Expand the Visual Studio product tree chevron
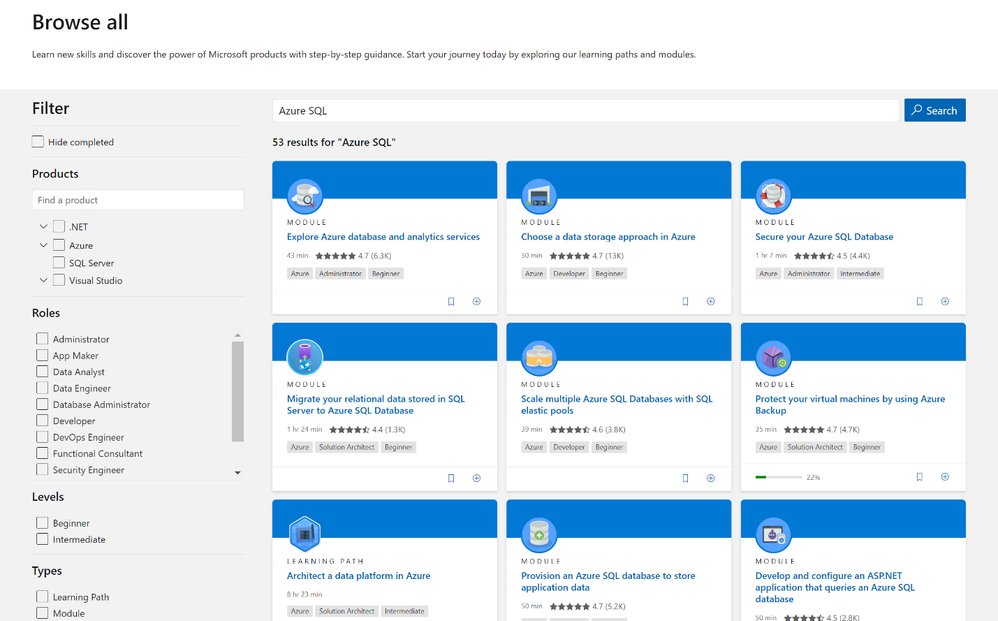Image resolution: width=998 pixels, height=621 pixels. (43, 280)
